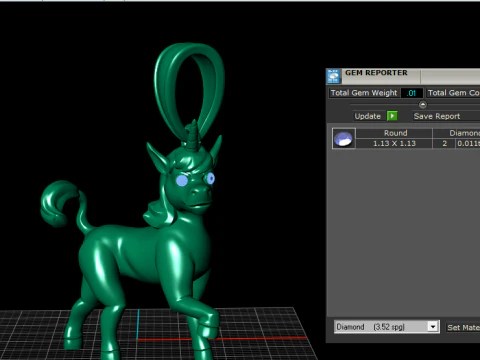The image size is (480, 360).
Task: Click the 0.011 weight cell
Action: [468, 143]
